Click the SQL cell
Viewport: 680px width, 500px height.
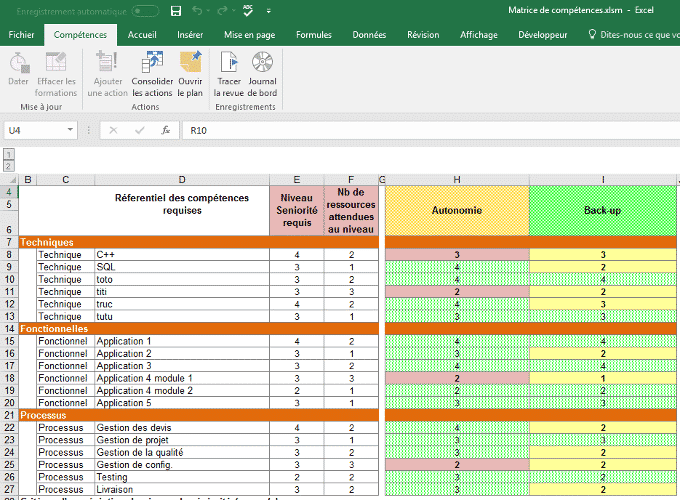click(182, 267)
